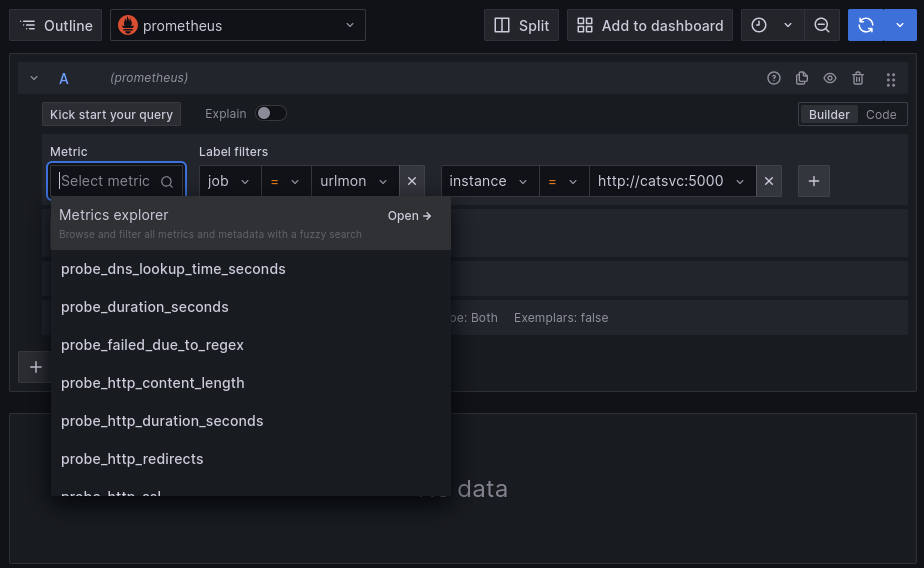The height and width of the screenshot is (568, 924).
Task: Zoom out the time range
Action: point(821,25)
